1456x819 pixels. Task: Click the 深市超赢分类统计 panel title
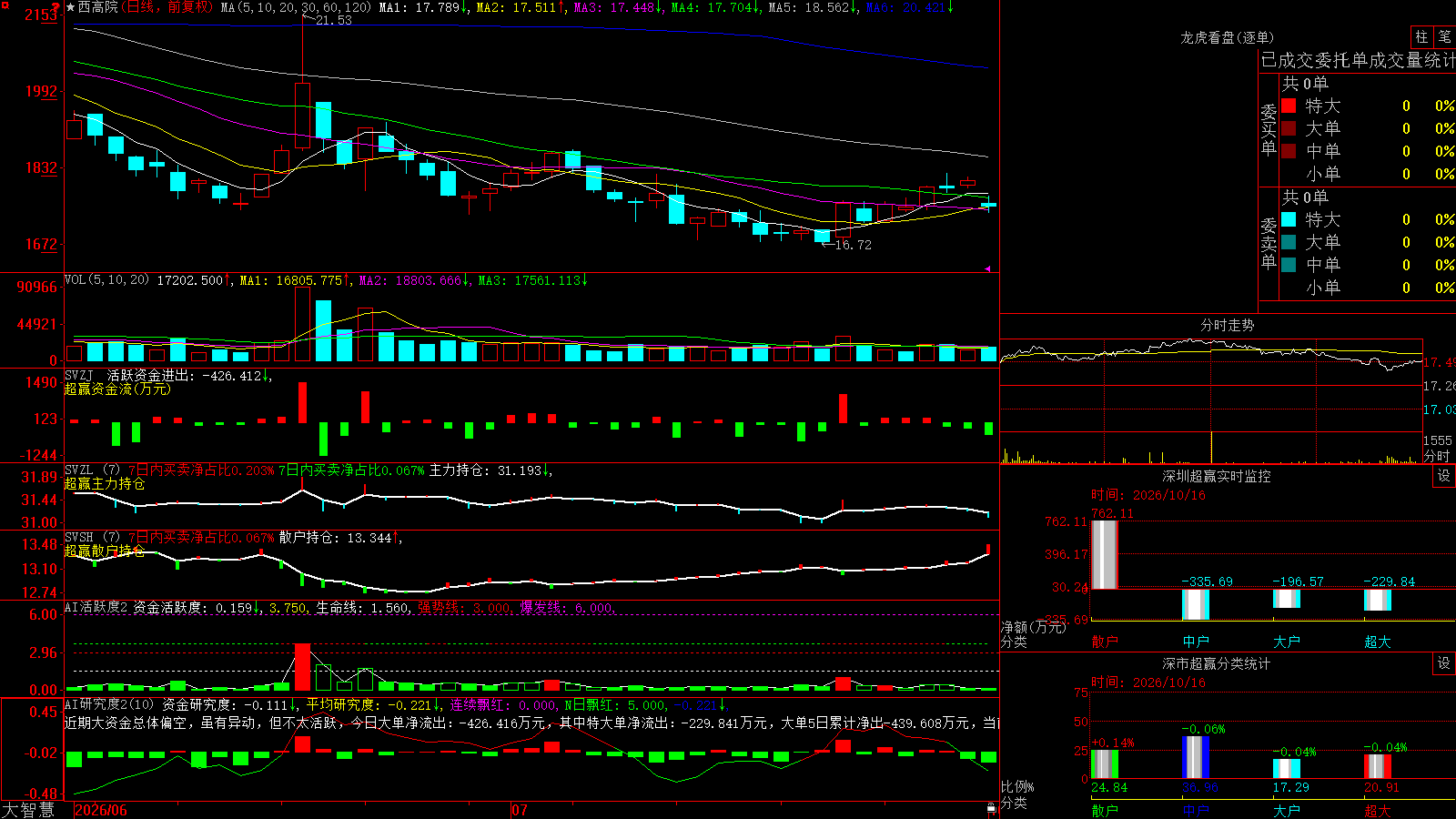coord(1217,663)
